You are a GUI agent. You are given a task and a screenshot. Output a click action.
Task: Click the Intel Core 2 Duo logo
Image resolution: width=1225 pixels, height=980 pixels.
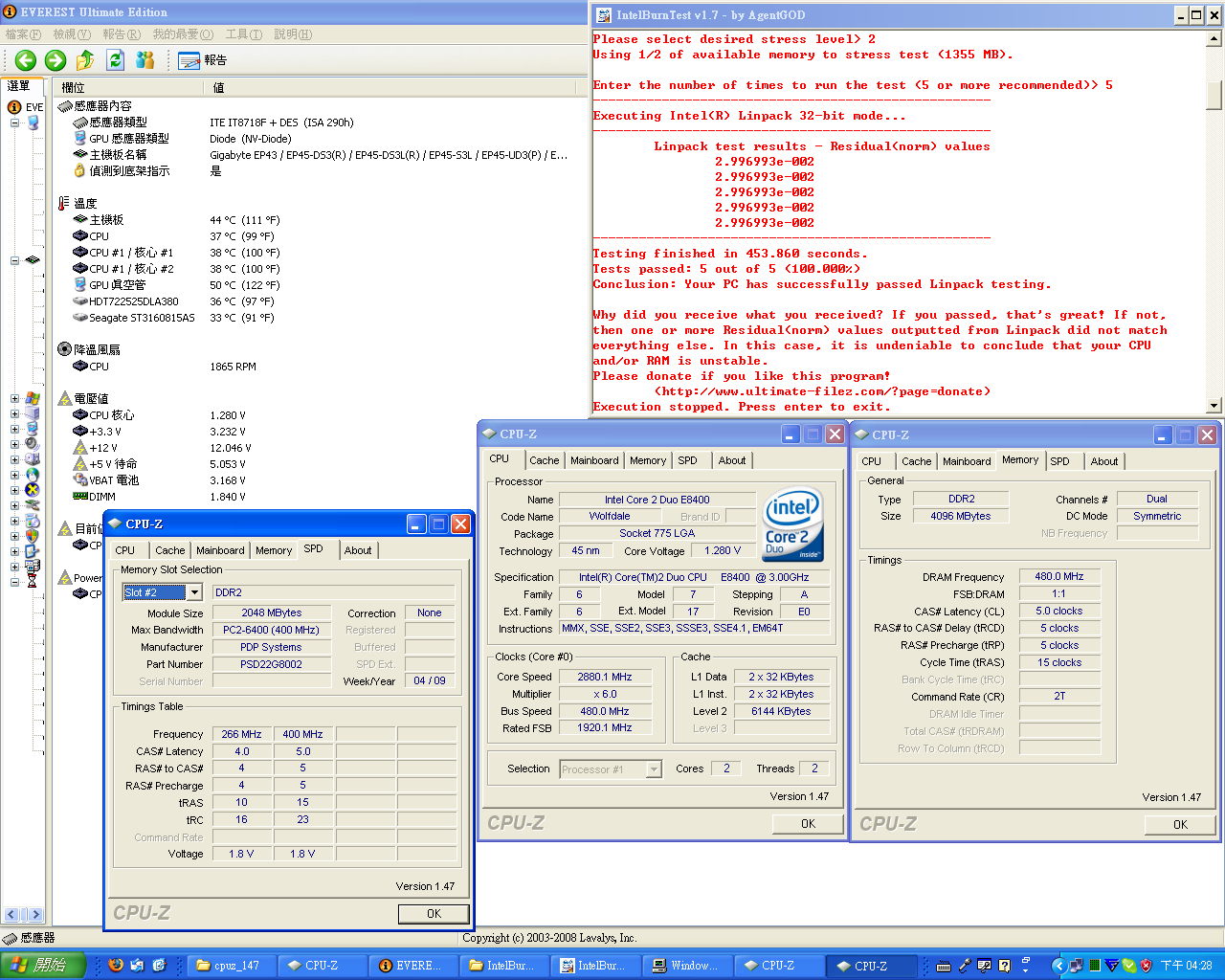[792, 525]
